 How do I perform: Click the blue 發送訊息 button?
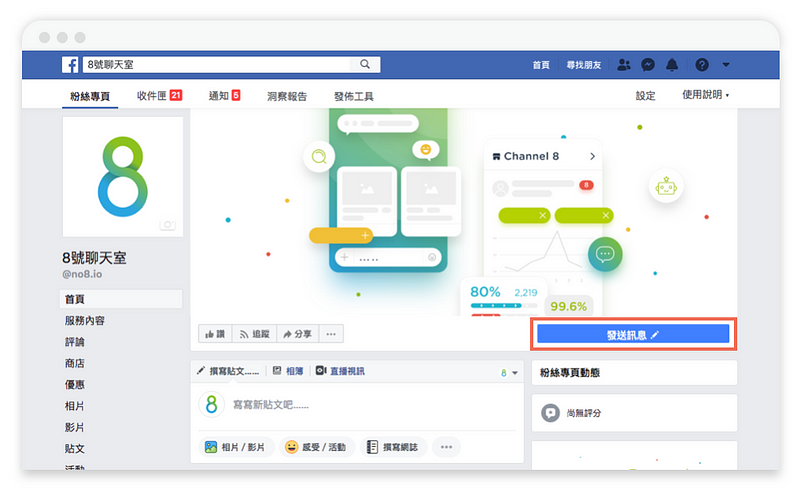[633, 334]
